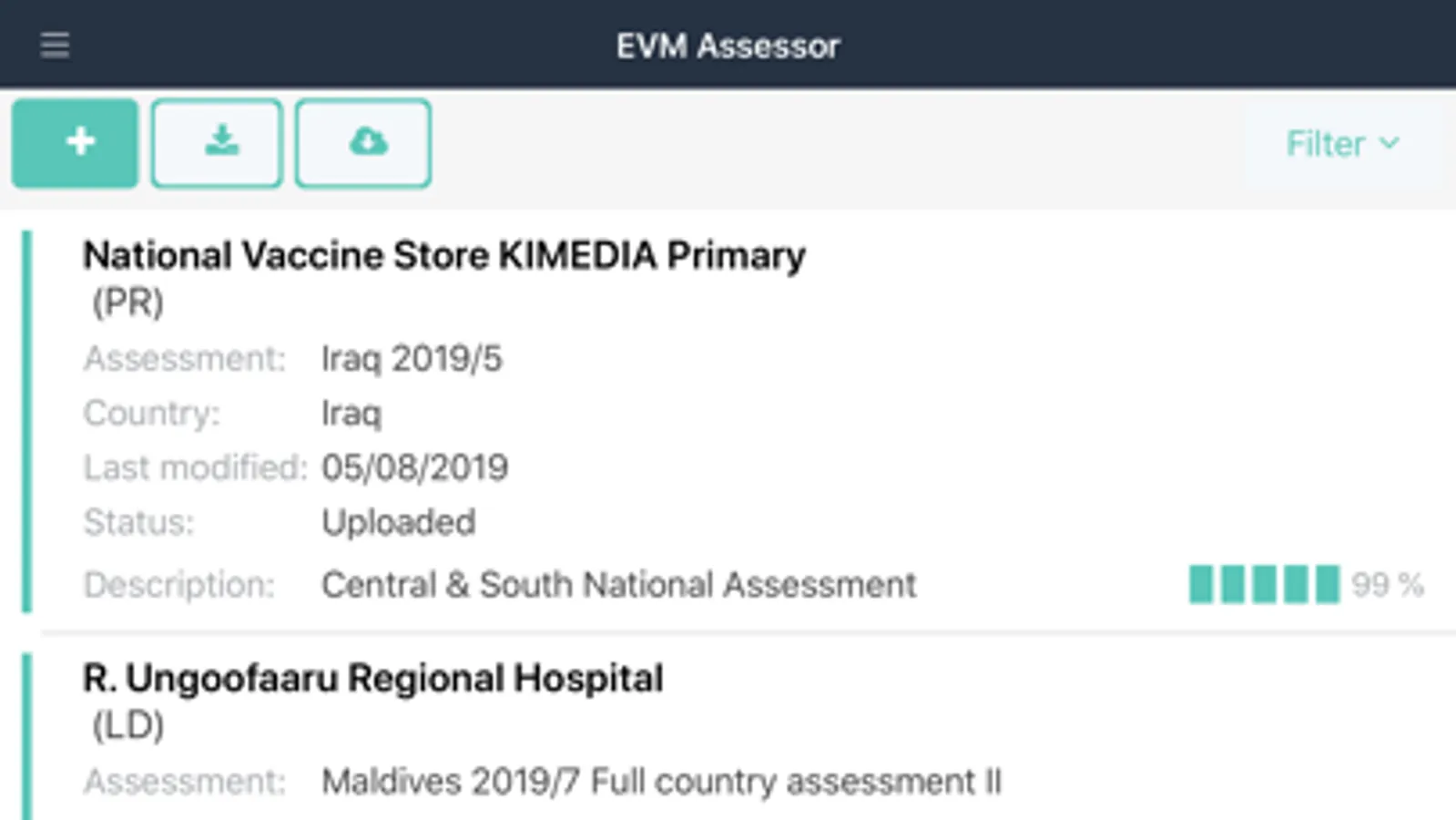
Task: Open the hamburger menu icon
Action: point(55,45)
